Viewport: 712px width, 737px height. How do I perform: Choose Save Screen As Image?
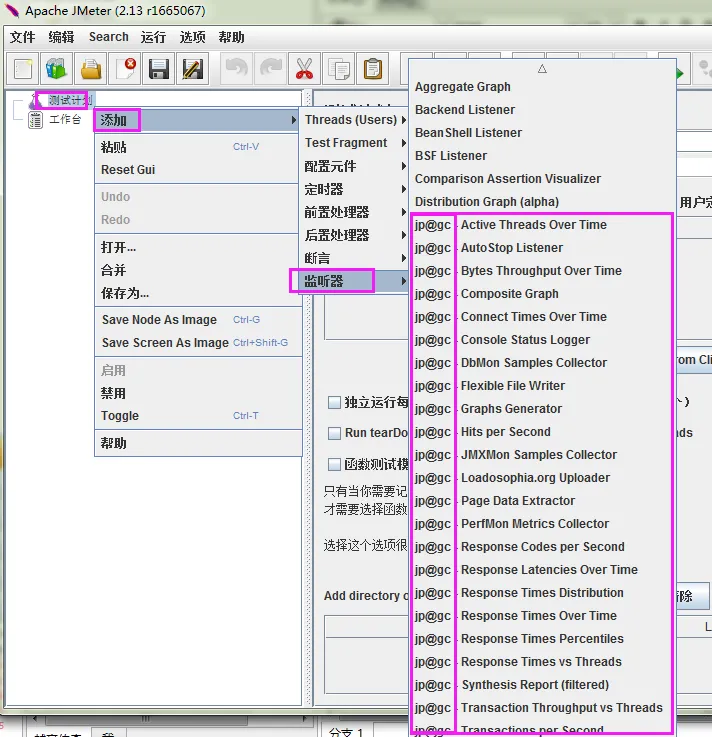[x=196, y=343]
